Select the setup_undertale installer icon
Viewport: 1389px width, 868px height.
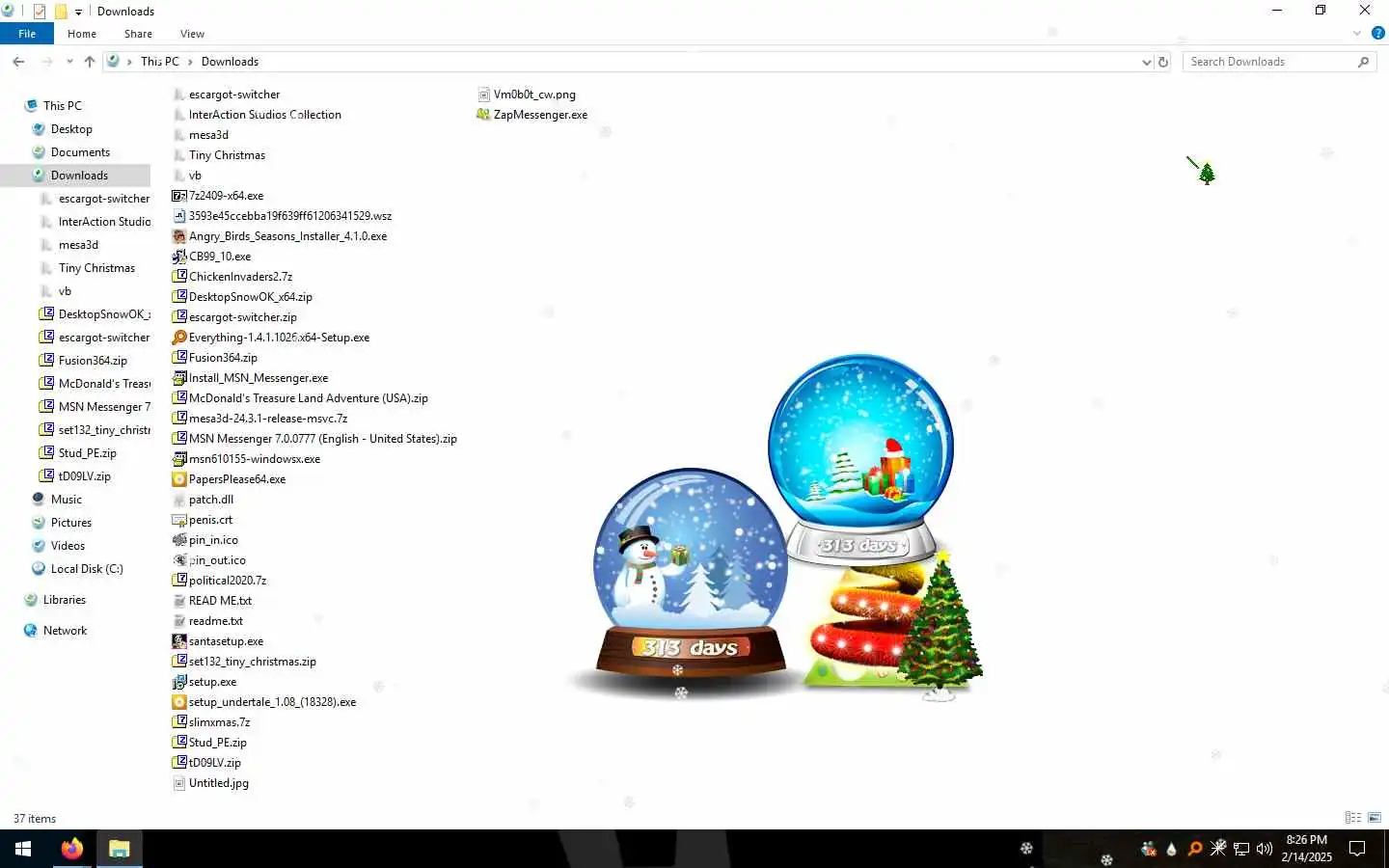point(178,702)
